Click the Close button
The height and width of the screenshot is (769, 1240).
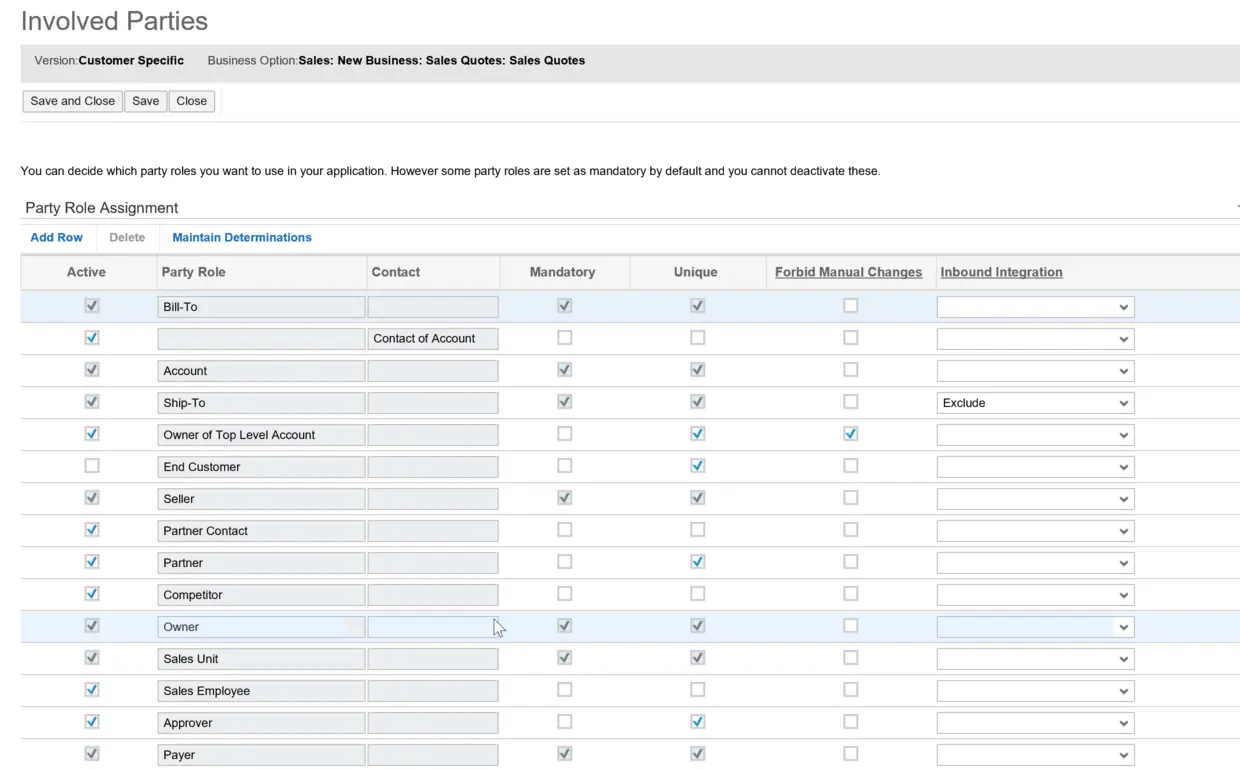191,101
